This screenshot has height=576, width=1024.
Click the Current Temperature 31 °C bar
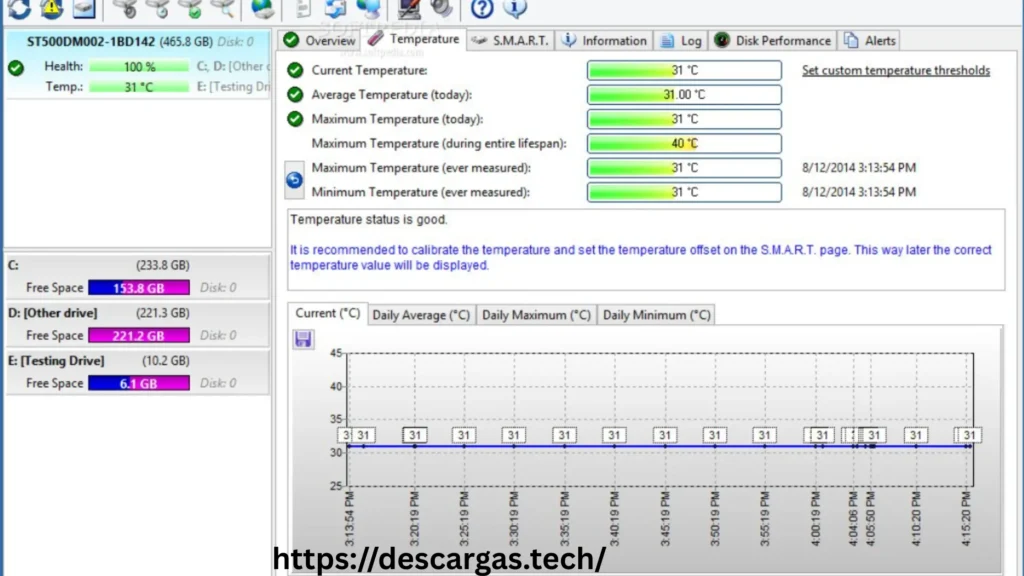[x=684, y=70]
